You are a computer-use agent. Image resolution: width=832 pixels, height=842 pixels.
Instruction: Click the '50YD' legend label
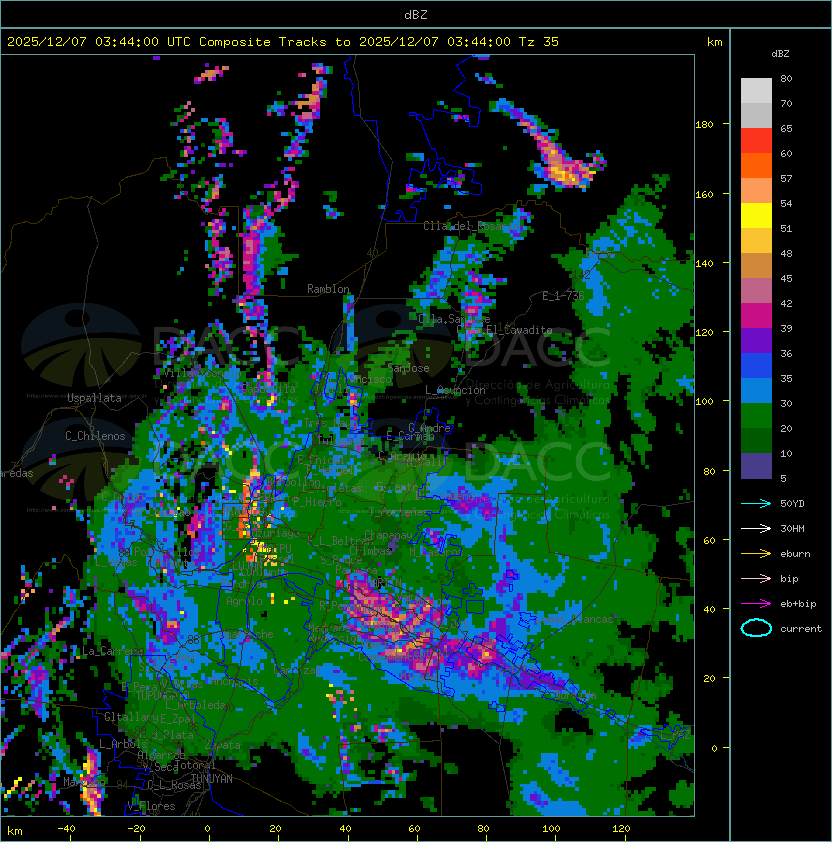[792, 504]
